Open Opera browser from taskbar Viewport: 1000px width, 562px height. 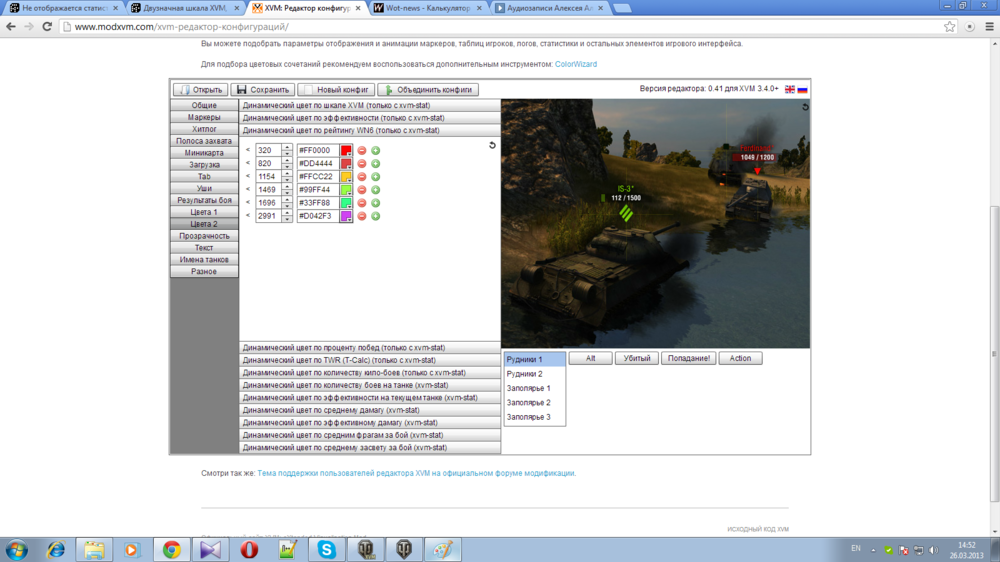249,549
